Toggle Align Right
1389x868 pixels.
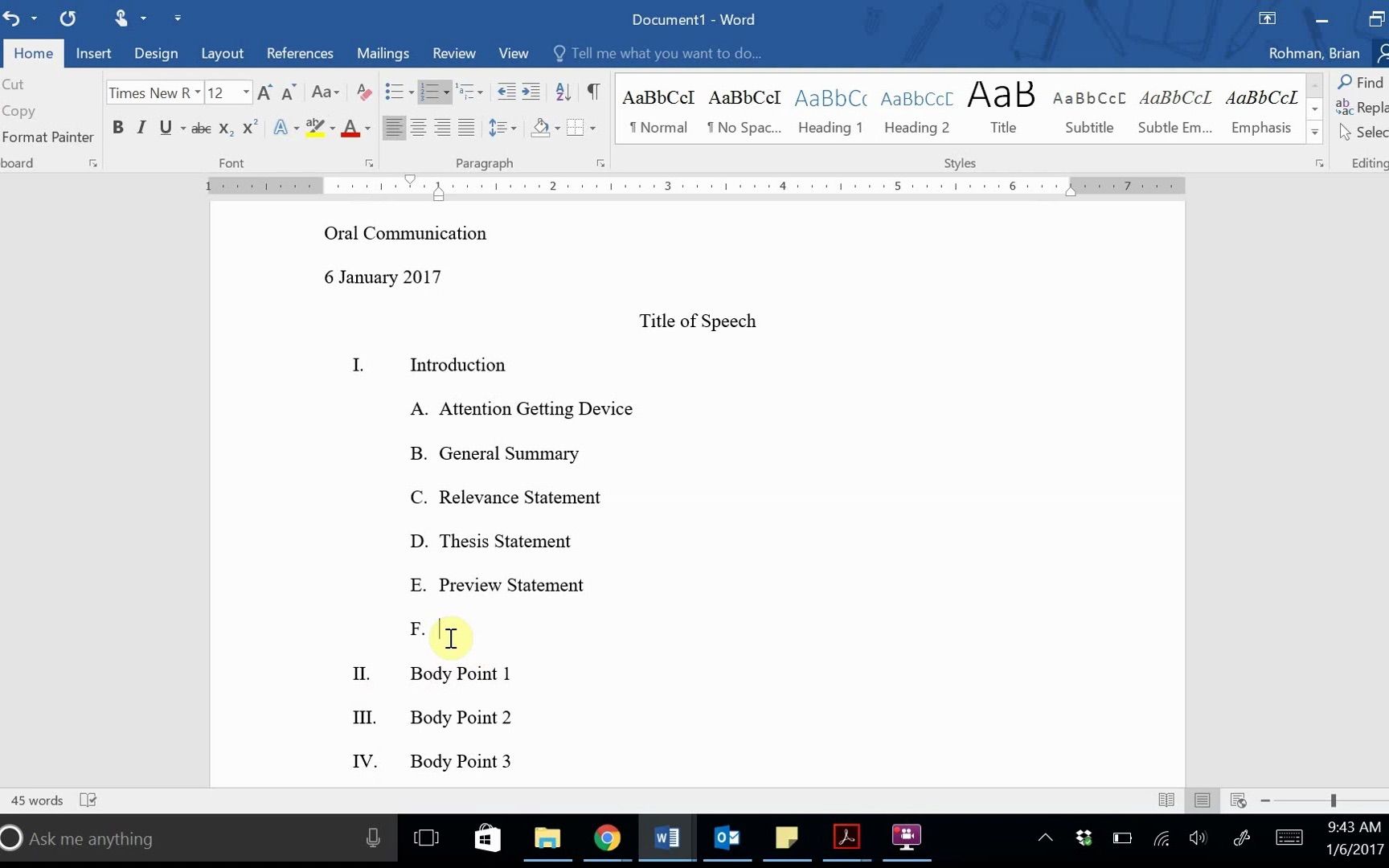pyautogui.click(x=442, y=128)
